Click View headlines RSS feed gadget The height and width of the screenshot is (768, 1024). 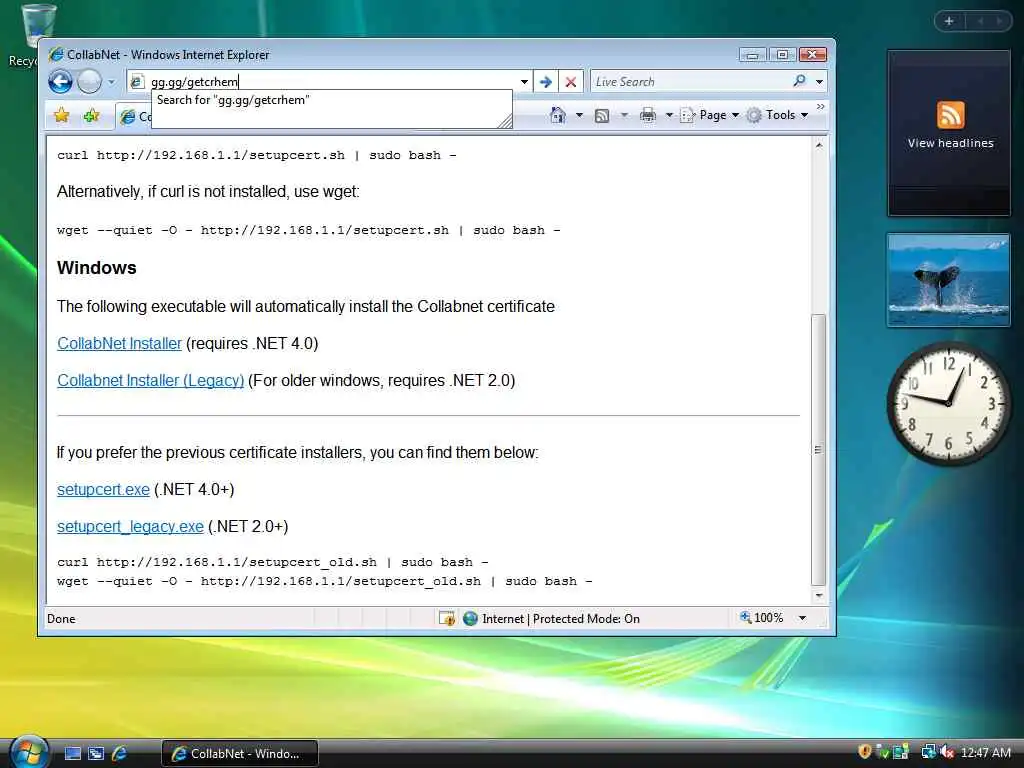tap(949, 133)
